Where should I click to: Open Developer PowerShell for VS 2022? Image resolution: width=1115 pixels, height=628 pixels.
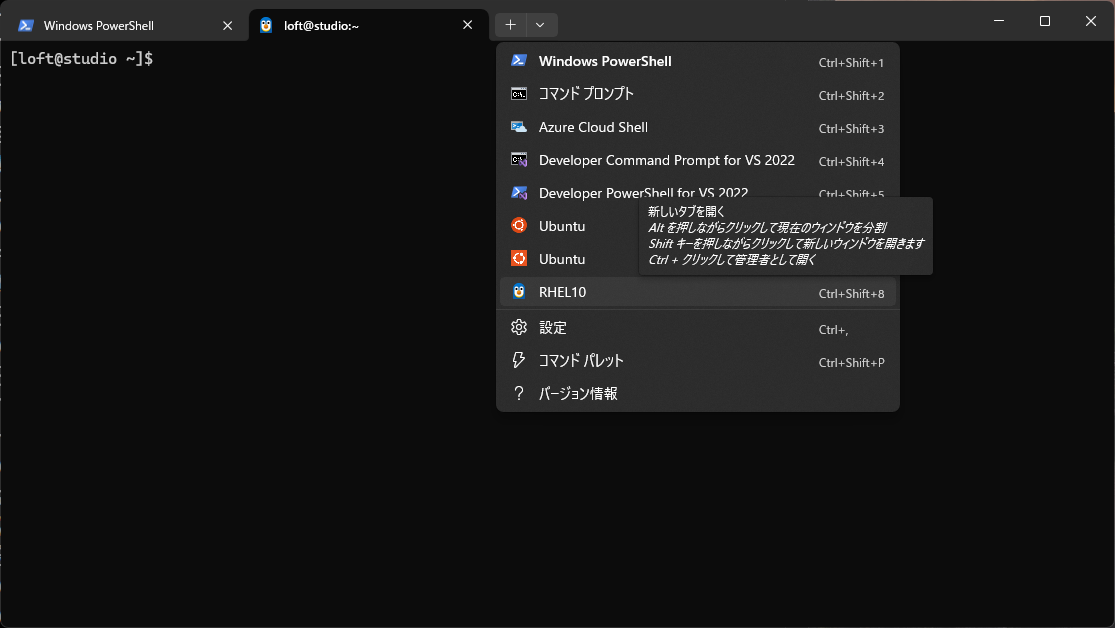(698, 193)
